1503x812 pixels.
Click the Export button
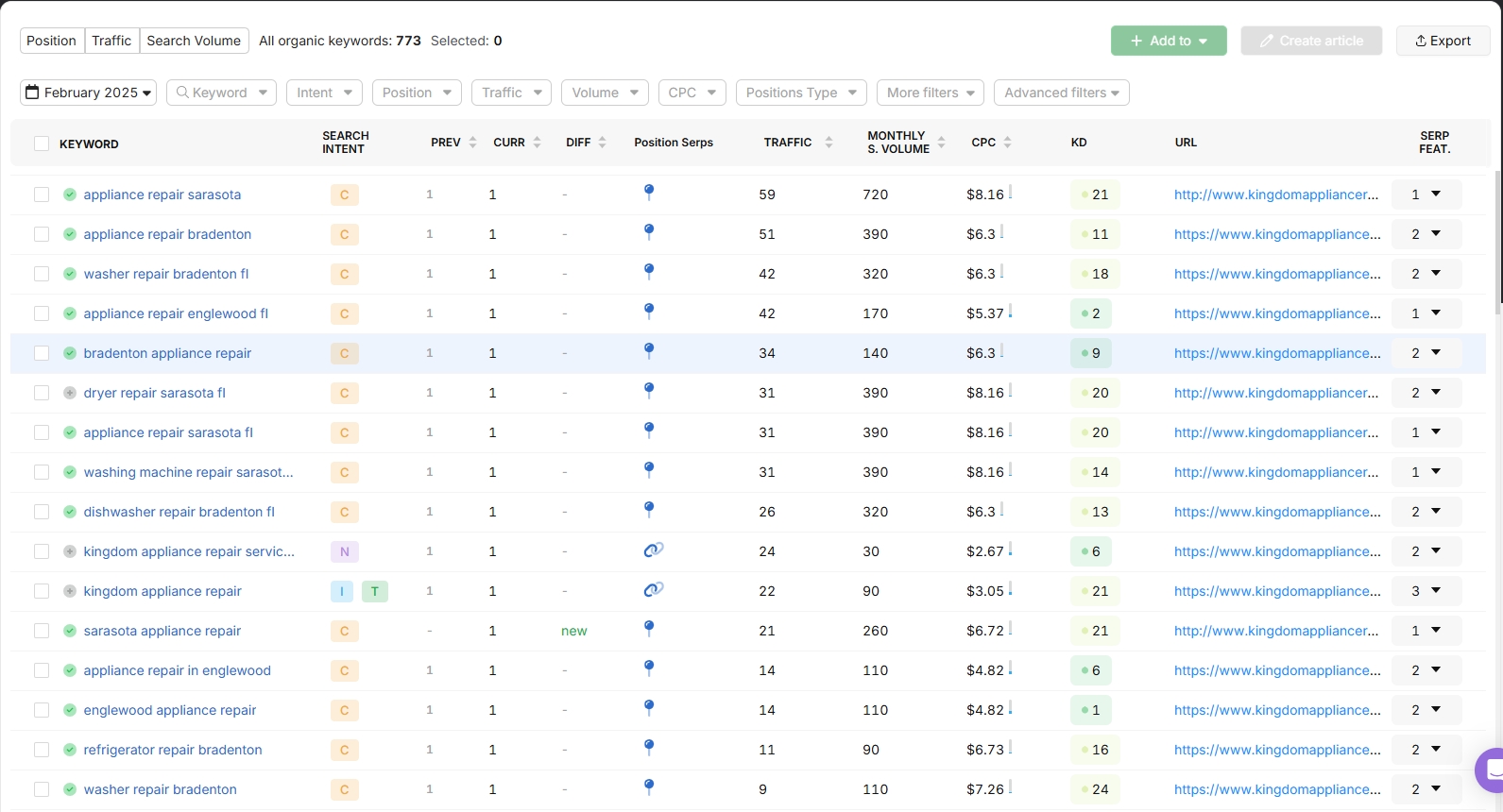tap(1443, 41)
